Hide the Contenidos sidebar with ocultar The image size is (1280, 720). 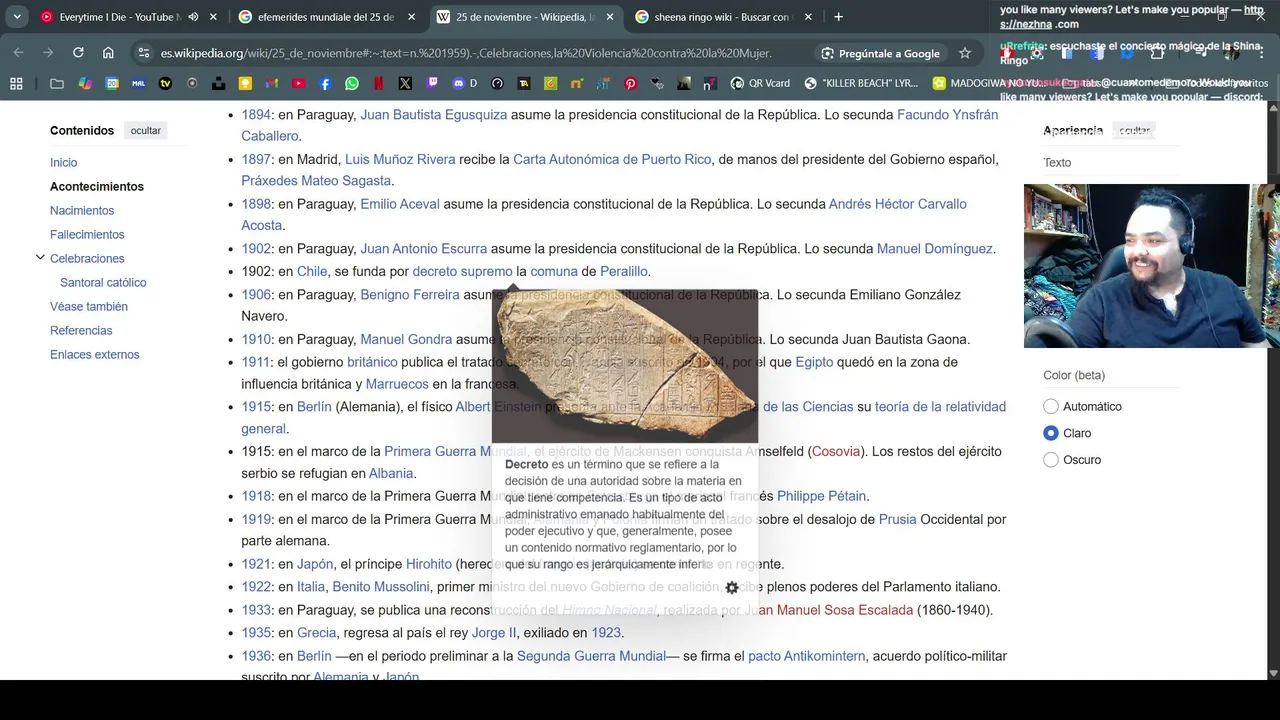(145, 131)
